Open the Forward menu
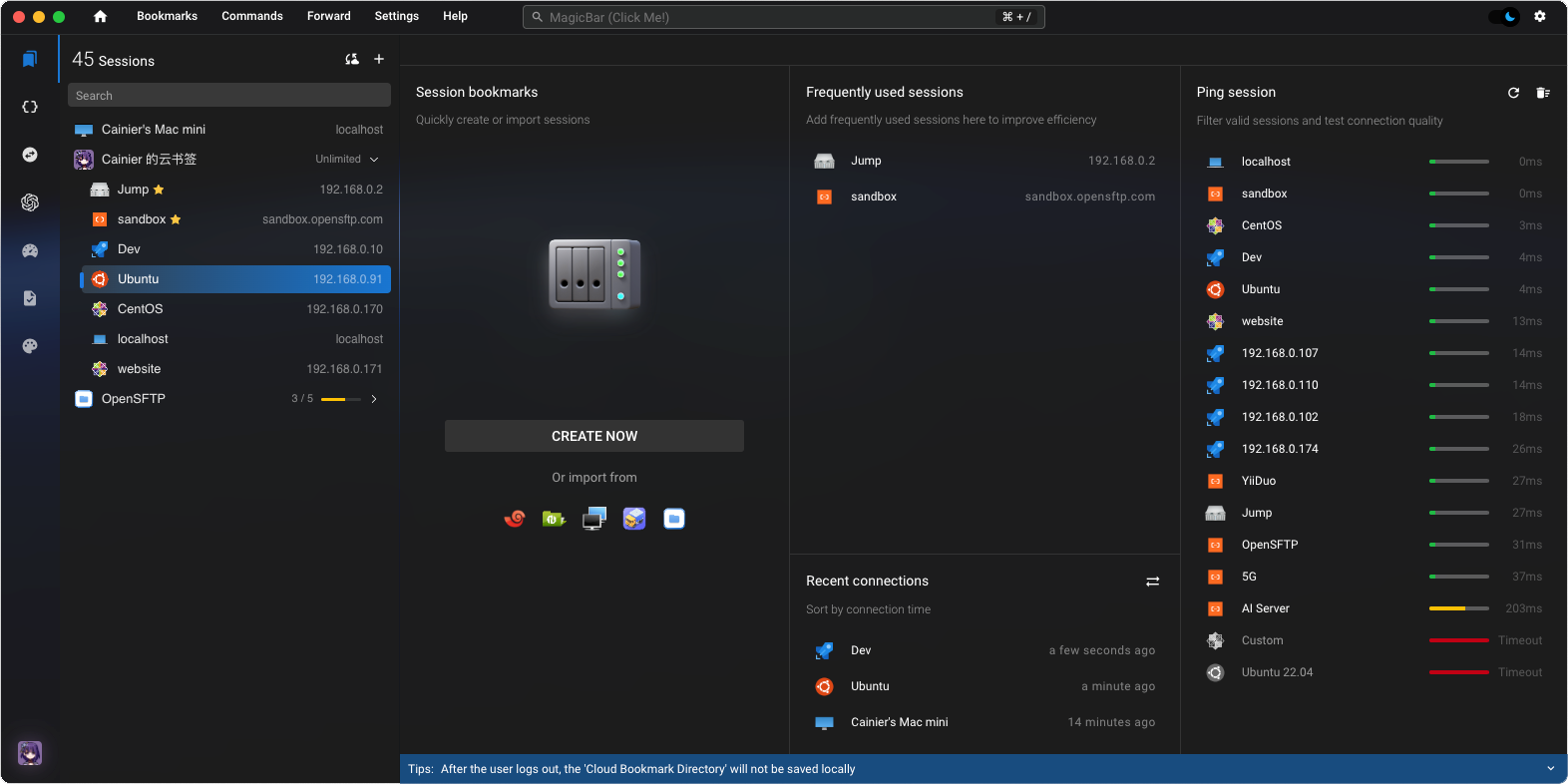 point(328,16)
